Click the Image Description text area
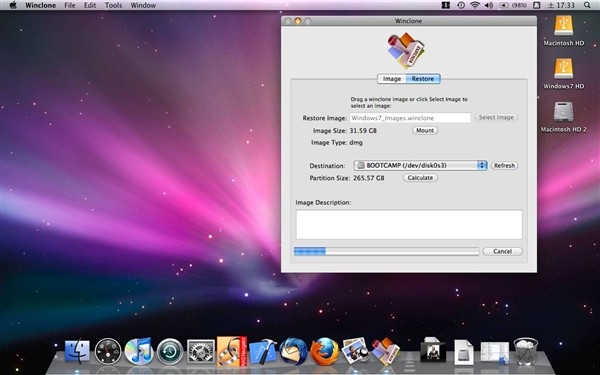The width and height of the screenshot is (600, 375). click(x=409, y=225)
